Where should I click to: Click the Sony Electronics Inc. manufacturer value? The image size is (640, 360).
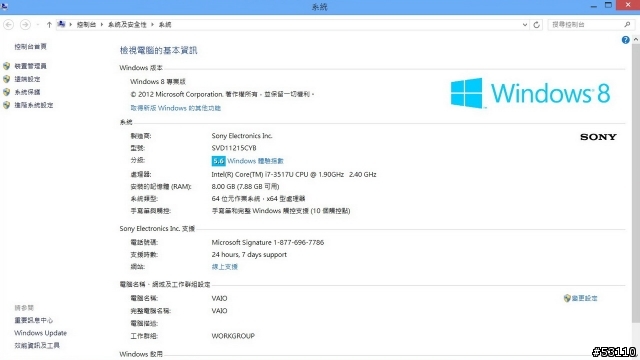242,136
